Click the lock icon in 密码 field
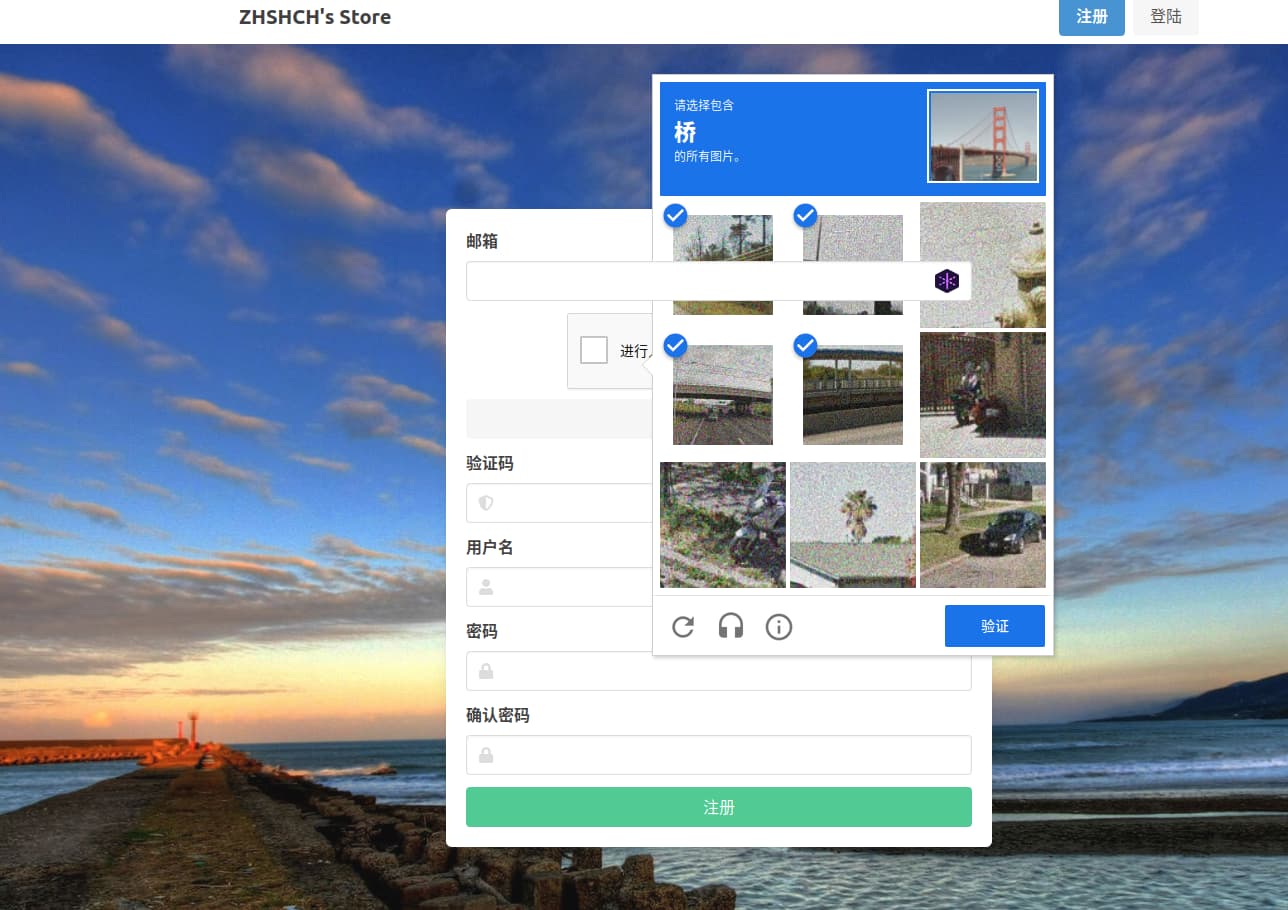The height and width of the screenshot is (910, 1288). click(486, 671)
